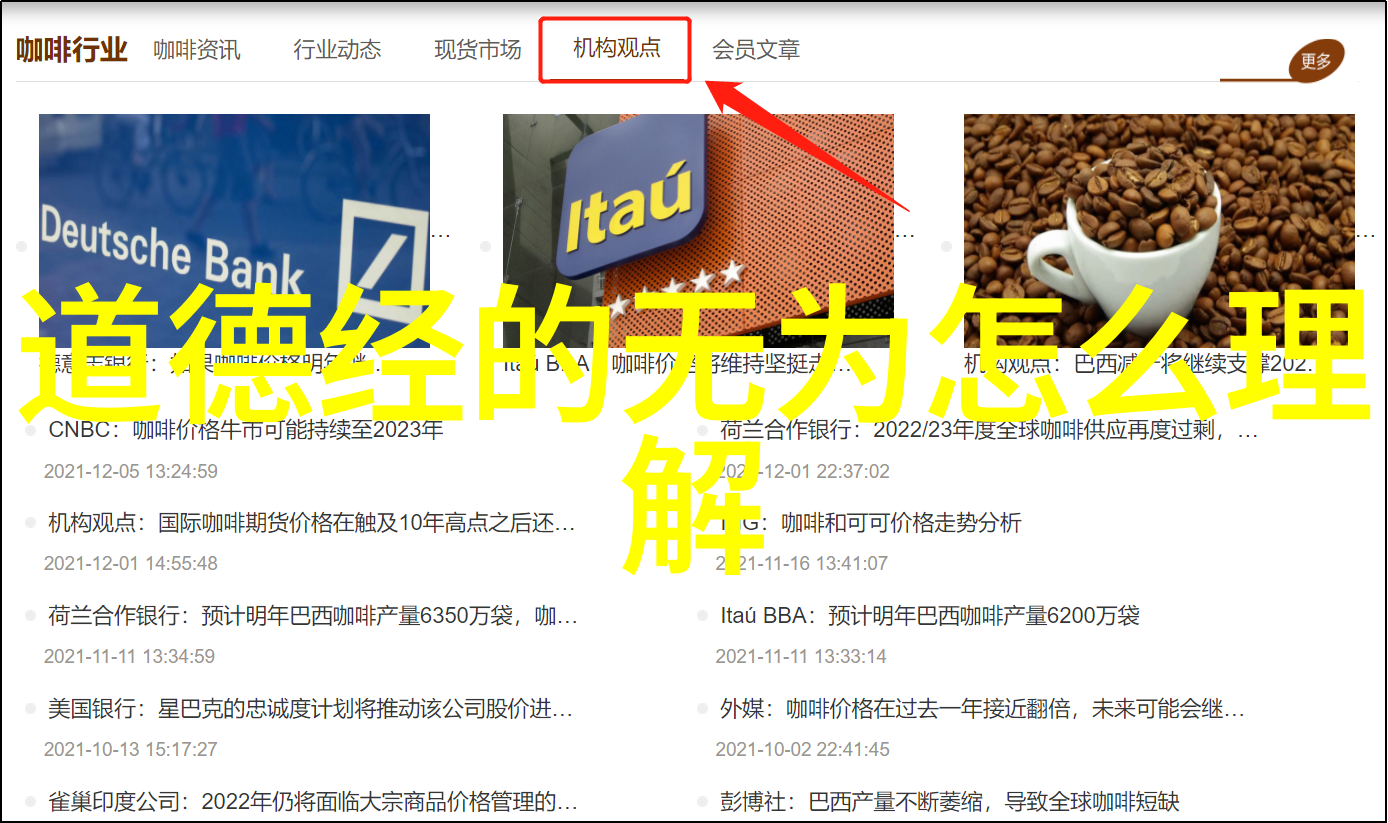Click the 更多 button
The height and width of the screenshot is (823, 1388).
pyautogui.click(x=1316, y=62)
